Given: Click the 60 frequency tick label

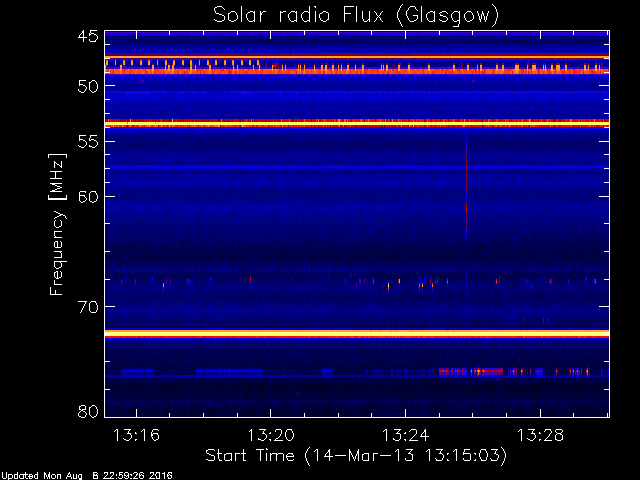Looking at the screenshot, I should coord(88,197).
